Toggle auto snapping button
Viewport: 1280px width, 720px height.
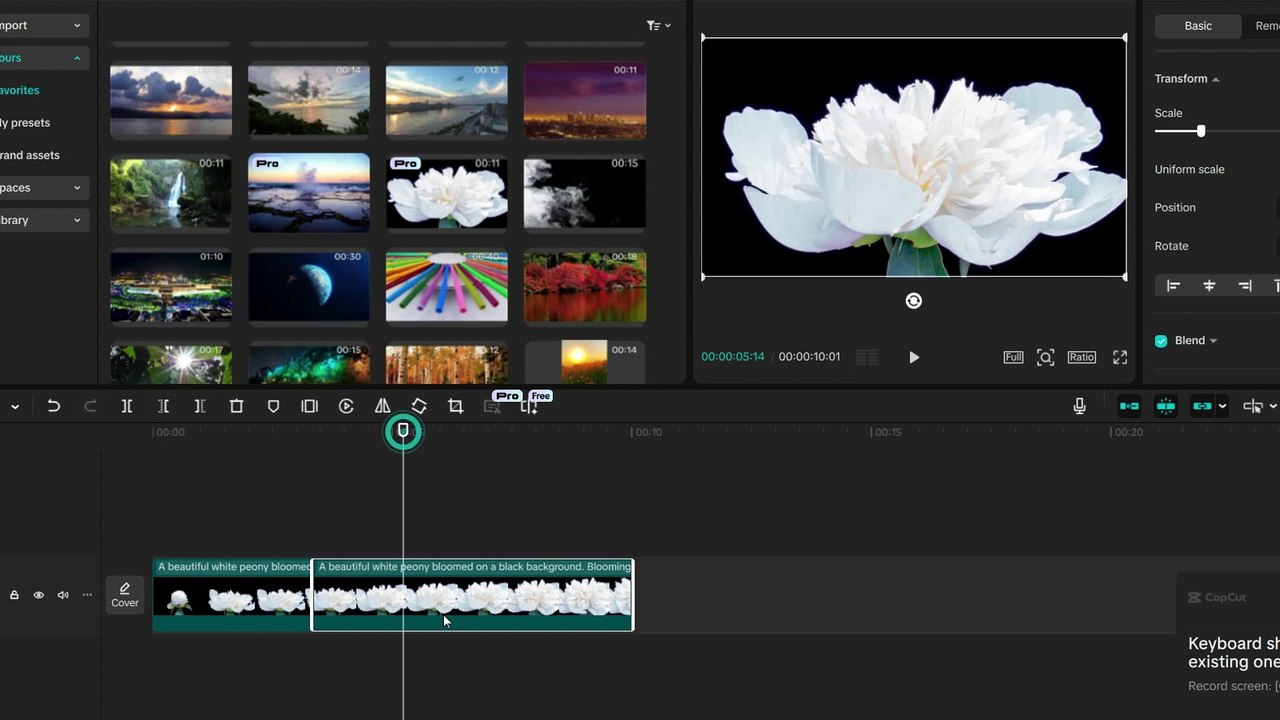tap(1166, 406)
